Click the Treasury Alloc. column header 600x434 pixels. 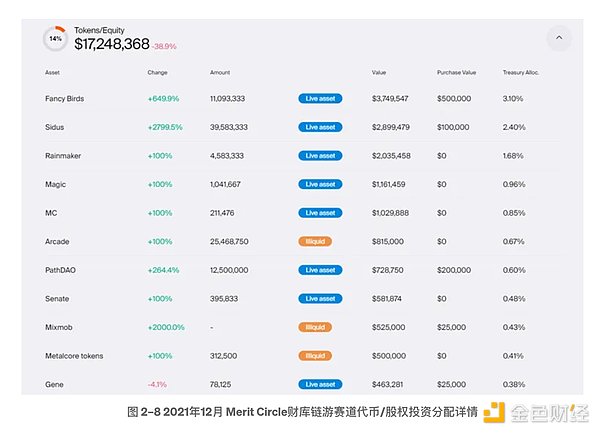(x=522, y=73)
